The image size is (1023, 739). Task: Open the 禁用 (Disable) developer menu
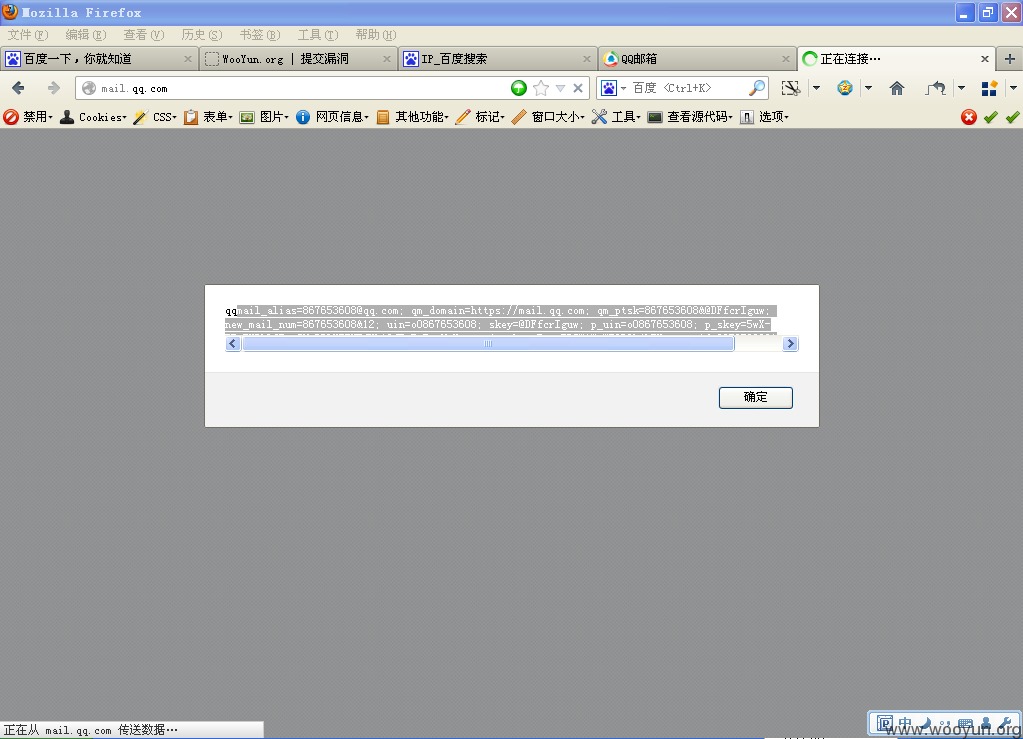[28, 117]
